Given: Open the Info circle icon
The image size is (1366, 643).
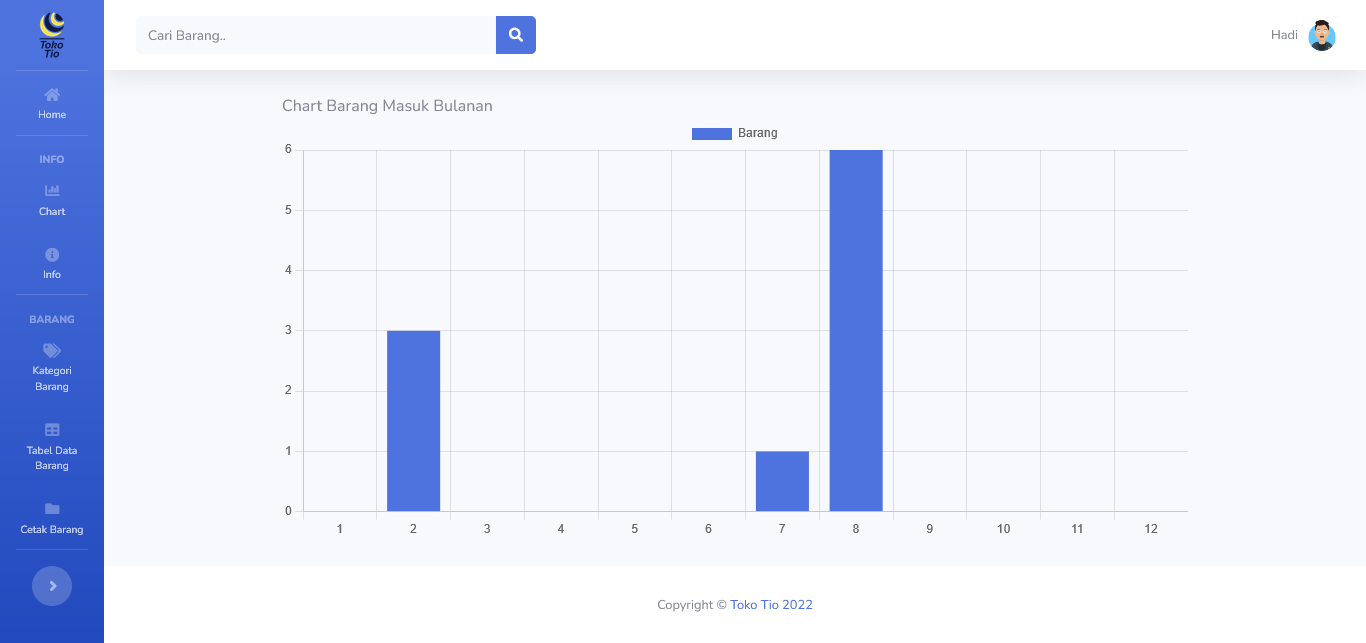Looking at the screenshot, I should click(x=52, y=255).
